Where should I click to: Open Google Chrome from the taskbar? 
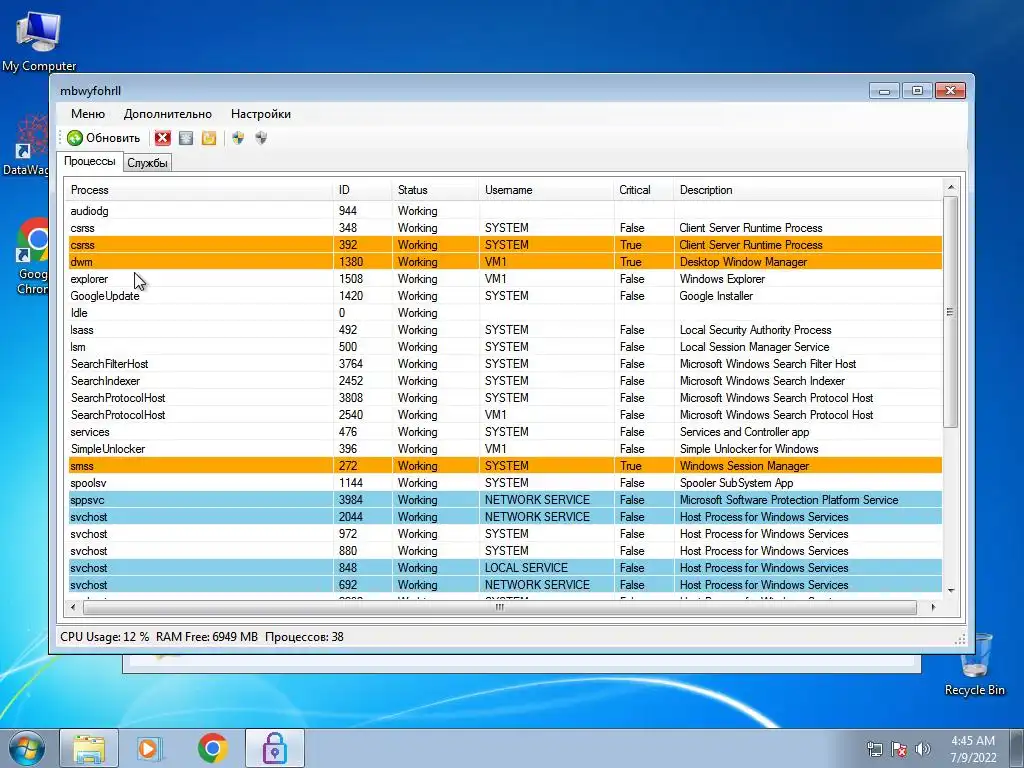212,748
